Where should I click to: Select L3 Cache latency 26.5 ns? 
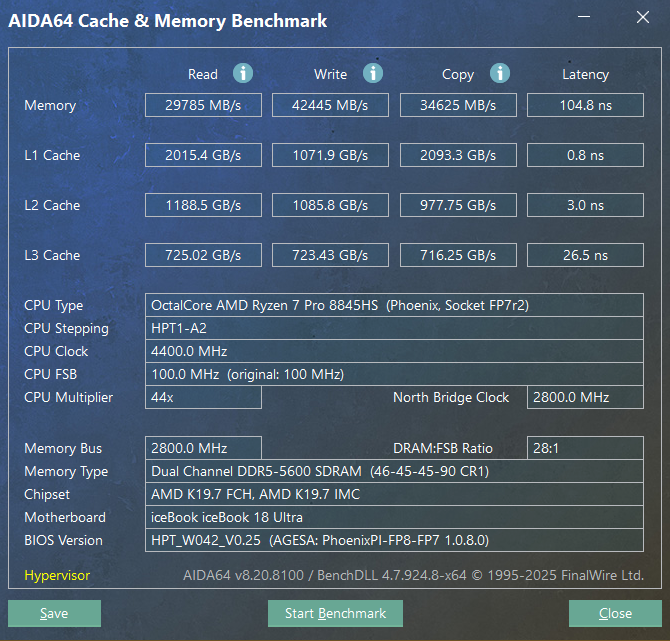click(585, 255)
